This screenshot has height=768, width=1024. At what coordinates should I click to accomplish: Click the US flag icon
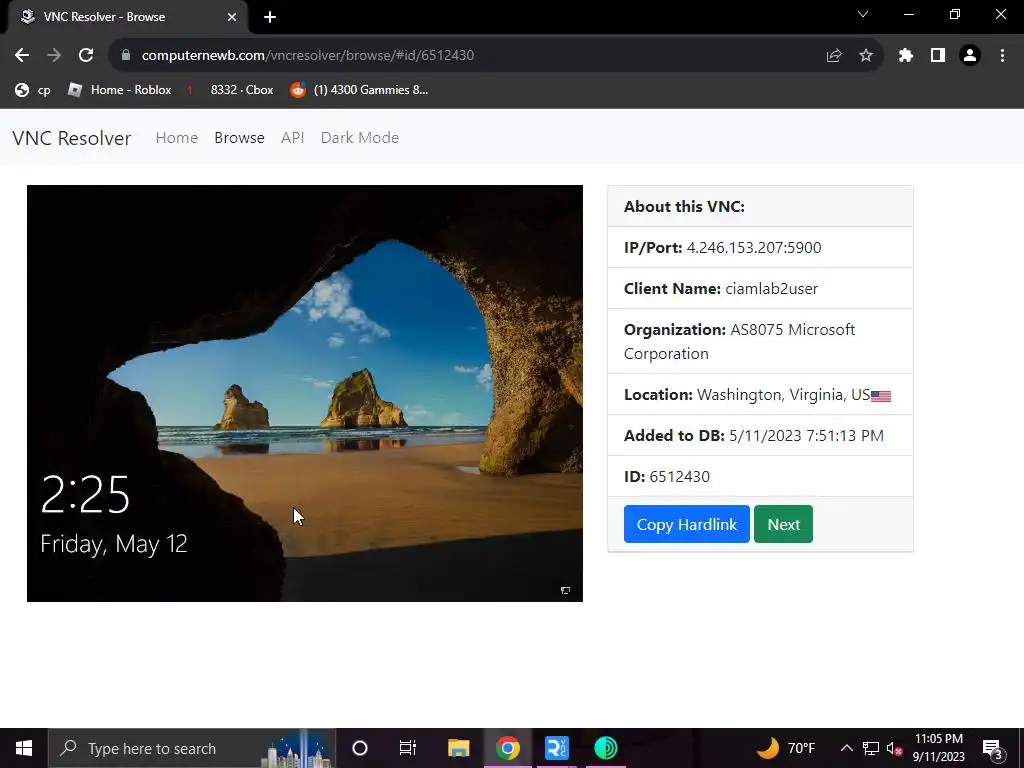point(881,396)
